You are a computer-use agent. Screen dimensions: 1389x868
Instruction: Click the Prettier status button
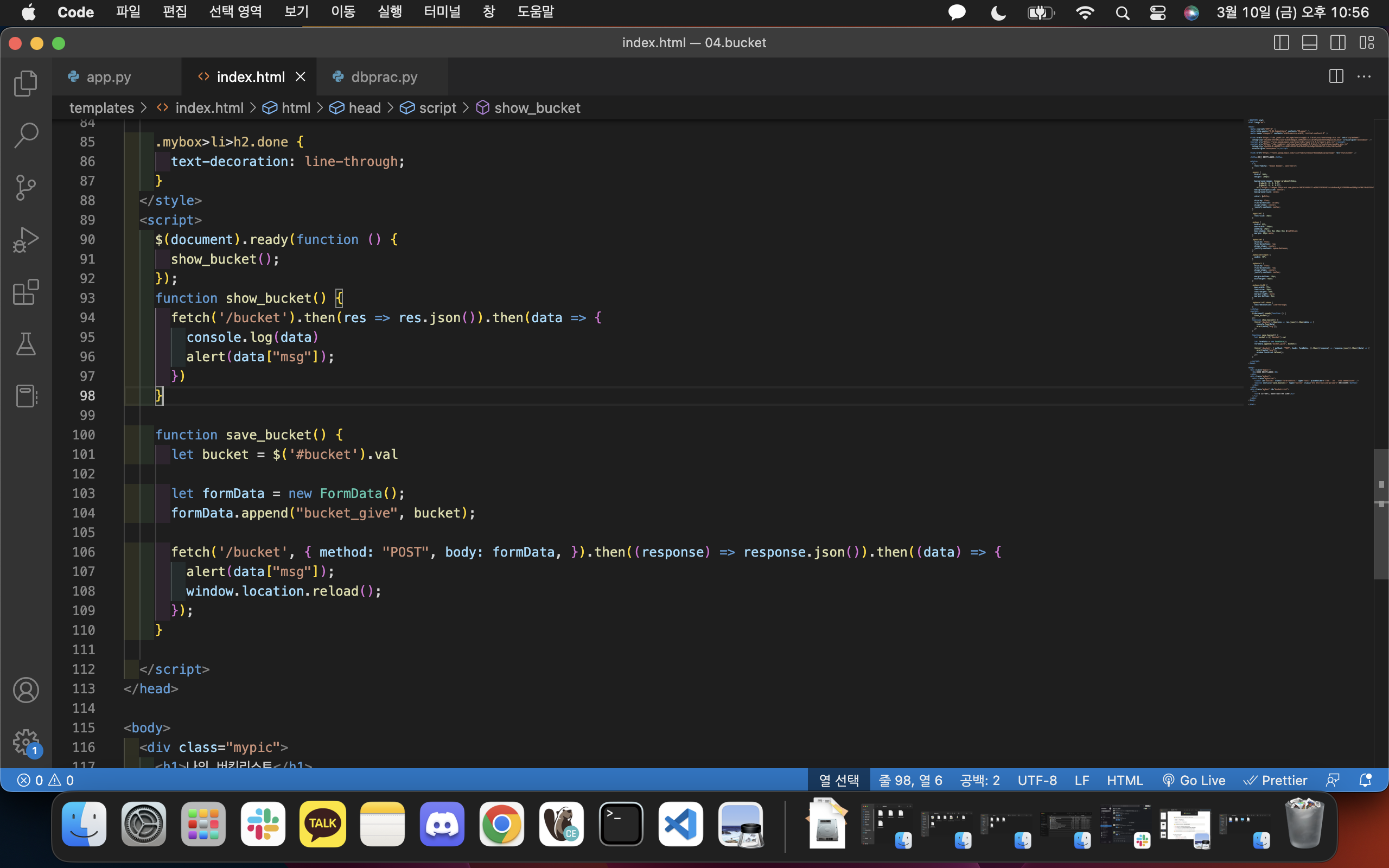[x=1276, y=780]
